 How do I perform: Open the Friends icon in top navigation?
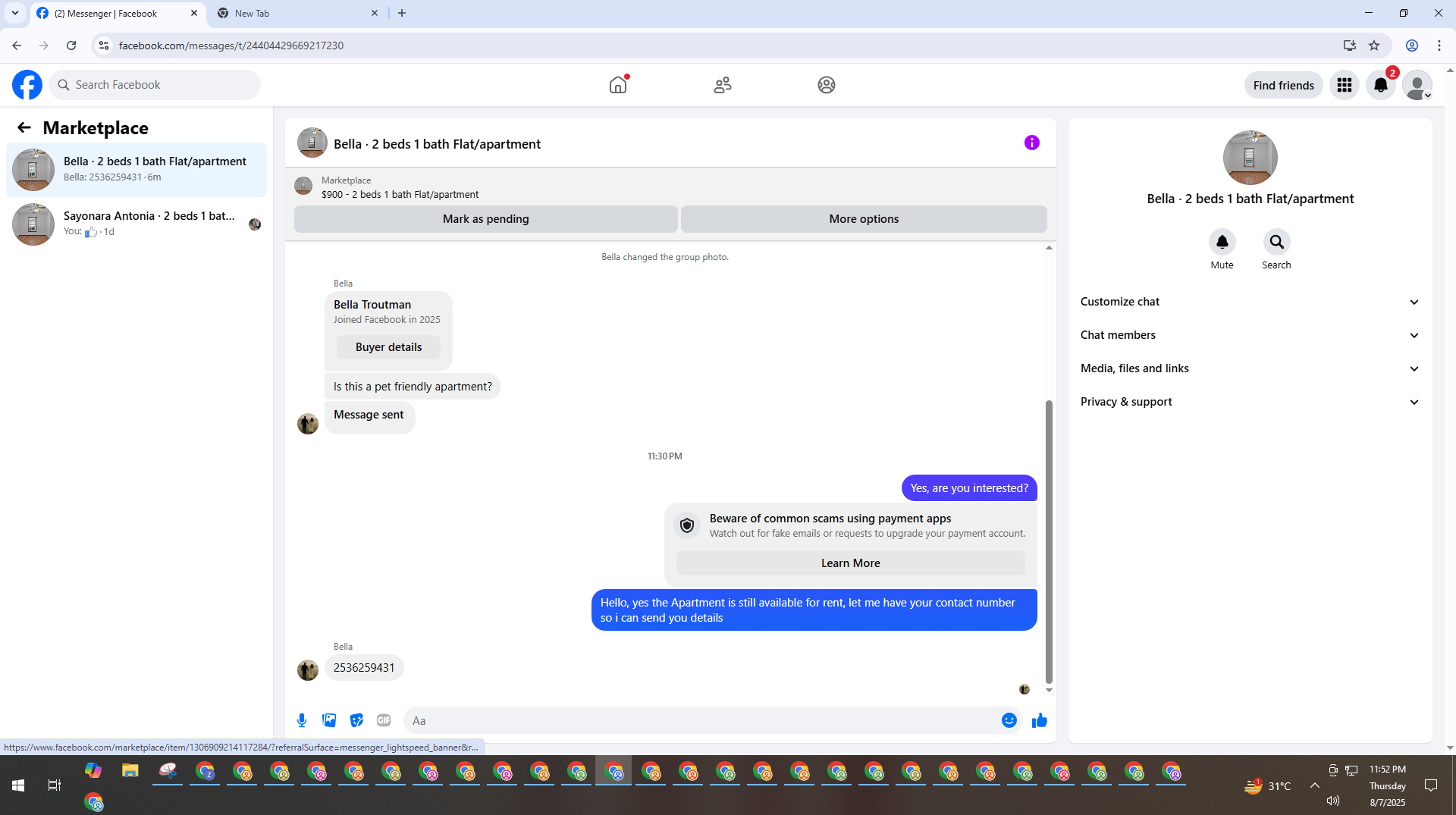pos(723,85)
